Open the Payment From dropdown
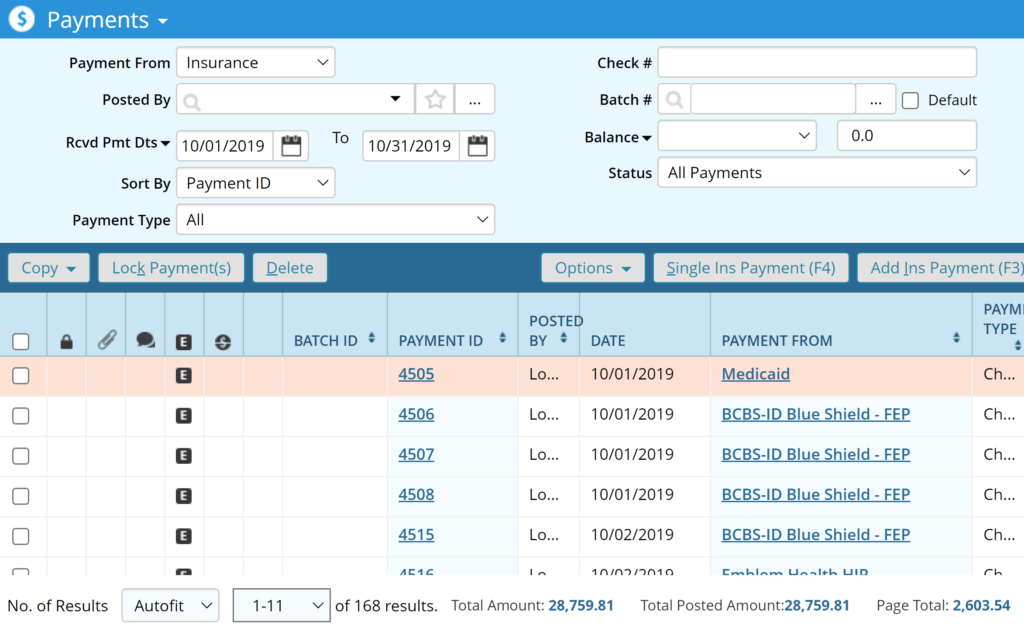This screenshot has height=638, width=1024. tap(256, 63)
